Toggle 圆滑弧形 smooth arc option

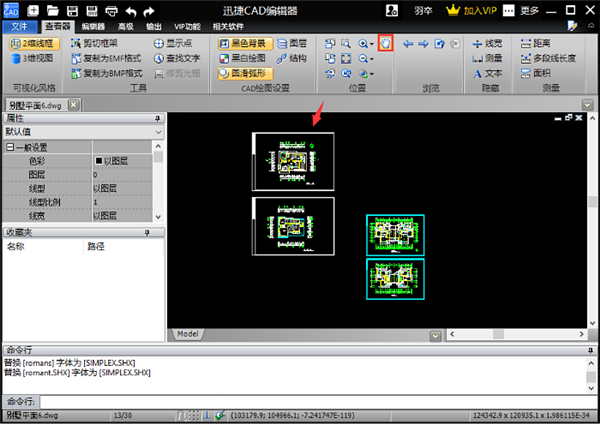tap(245, 73)
